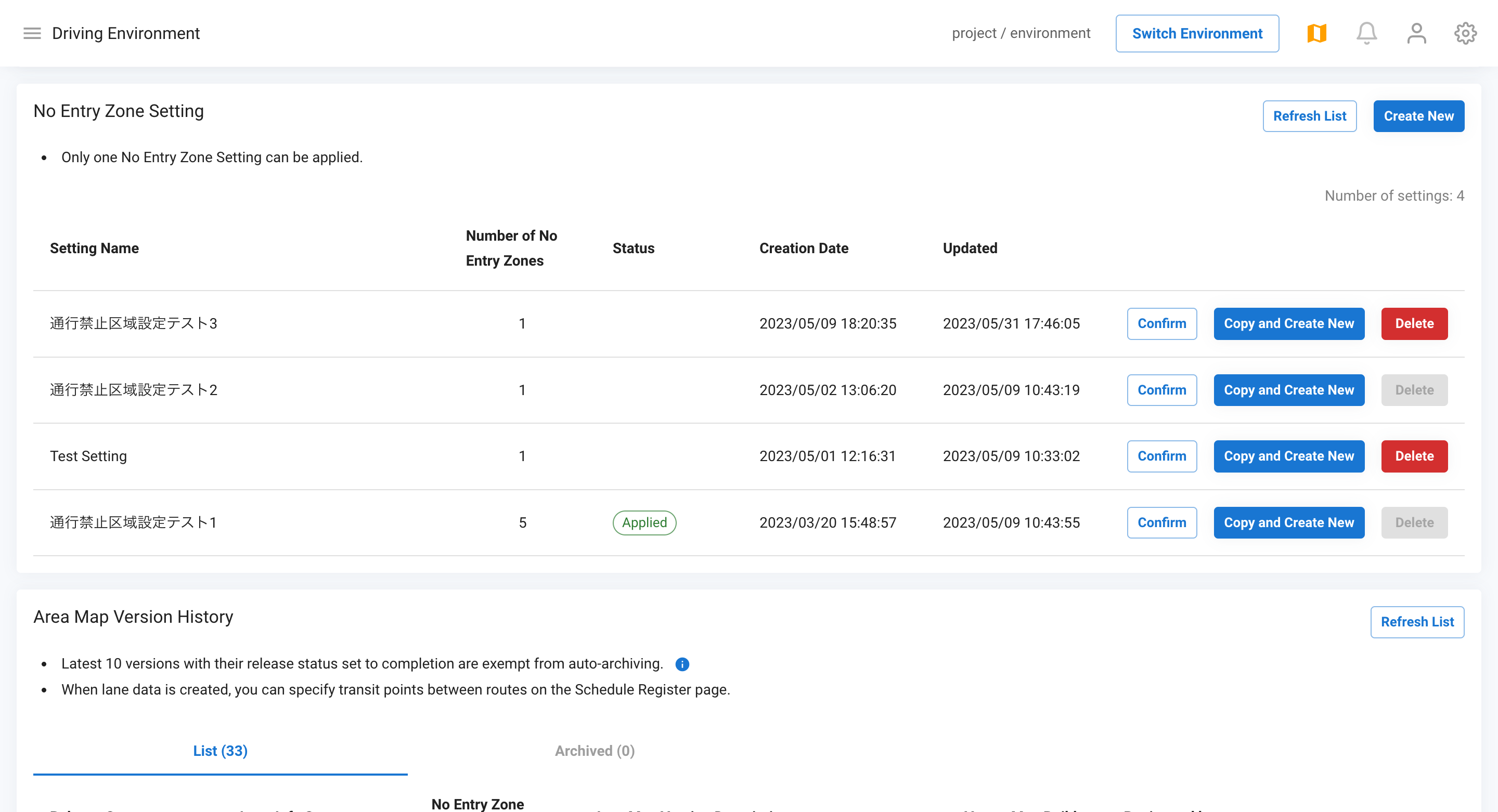Open the hamburger navigation menu
The width and height of the screenshot is (1498, 812).
pos(32,33)
